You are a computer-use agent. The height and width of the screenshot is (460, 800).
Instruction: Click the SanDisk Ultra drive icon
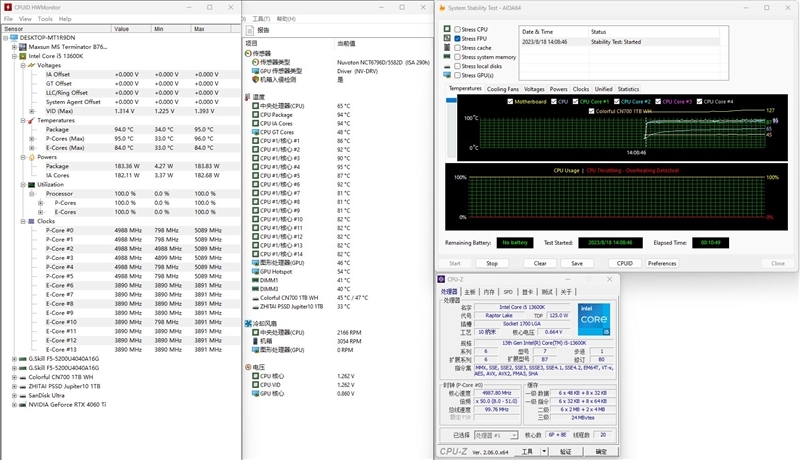(22, 396)
